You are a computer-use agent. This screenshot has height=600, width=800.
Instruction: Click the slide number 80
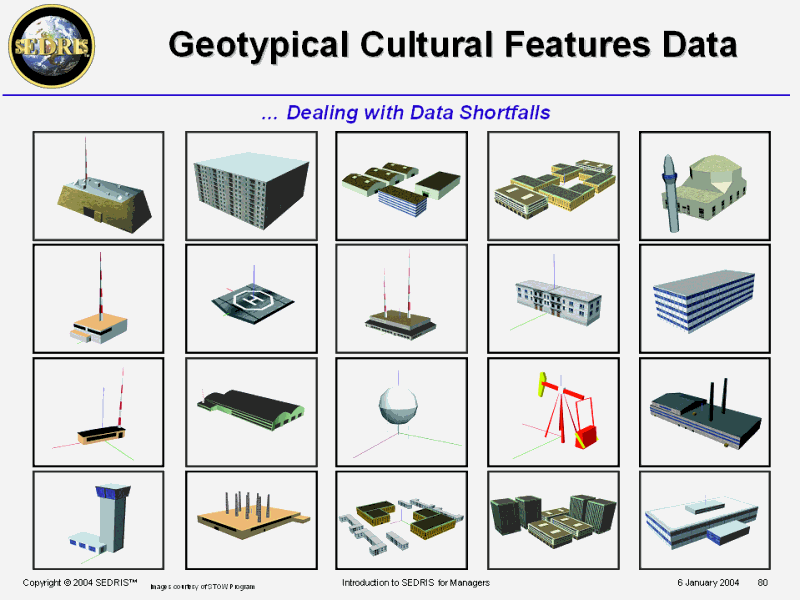(762, 582)
